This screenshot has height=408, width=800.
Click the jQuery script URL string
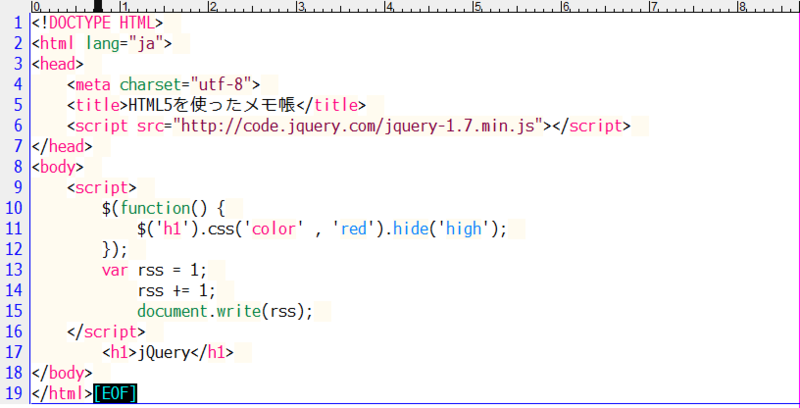(358, 126)
